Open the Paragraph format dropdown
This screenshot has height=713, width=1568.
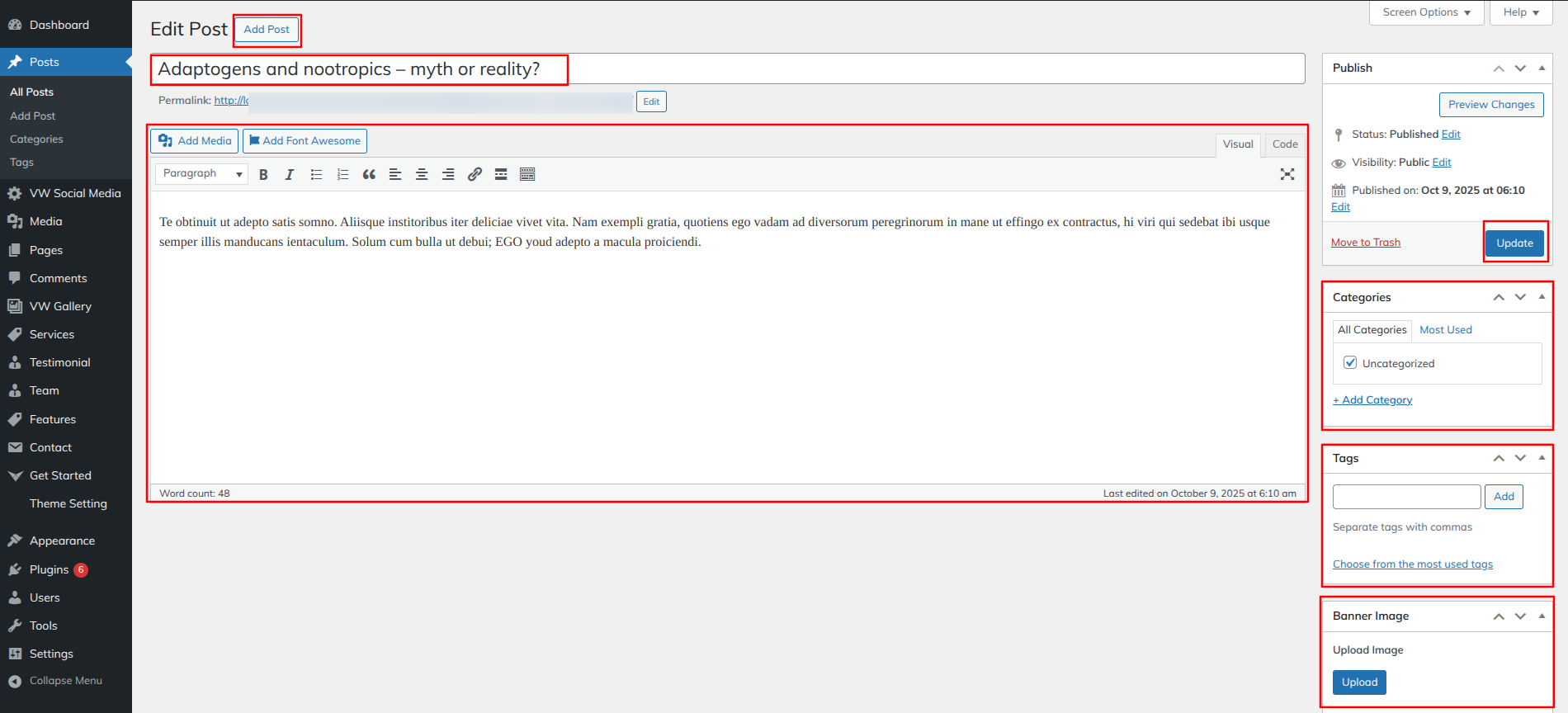[x=202, y=174]
